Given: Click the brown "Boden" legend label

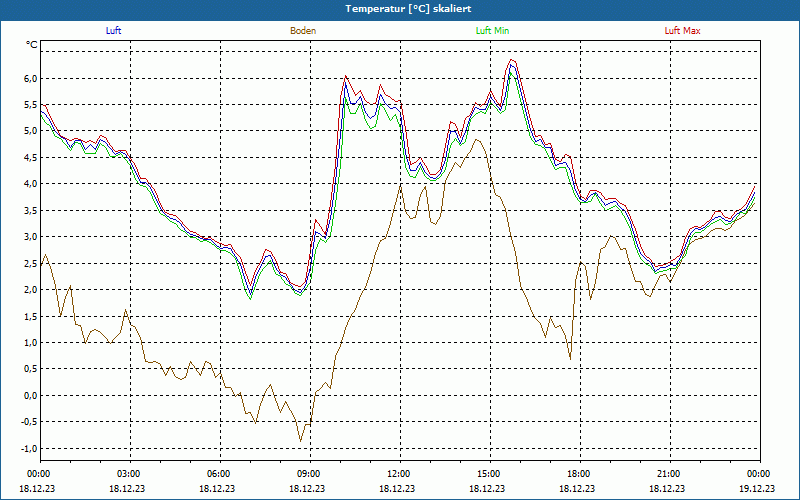Looking at the screenshot, I should pyautogui.click(x=303, y=31).
